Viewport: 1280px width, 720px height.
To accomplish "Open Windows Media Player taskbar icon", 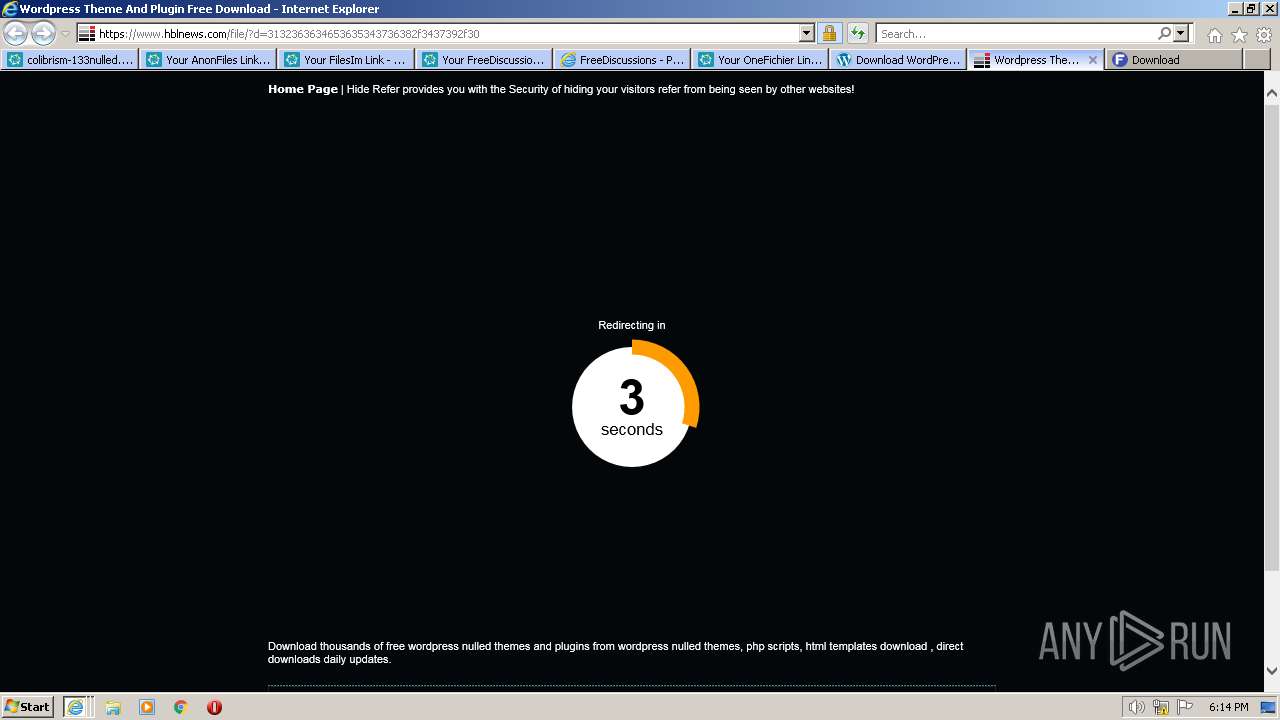I will point(147,707).
